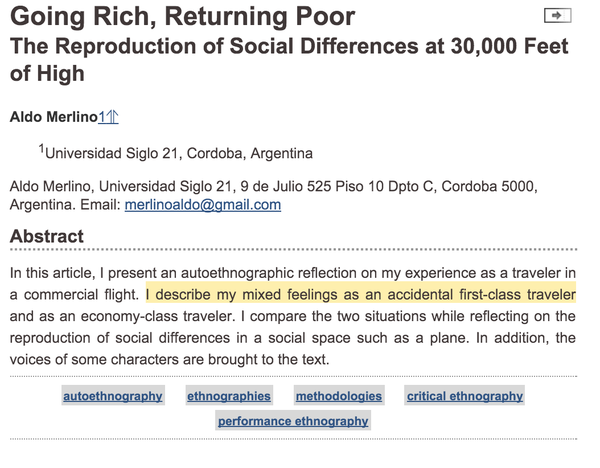Click the yellow highlighted sentence in the abstract
Image resolution: width=600 pixels, height=468 pixels.
[361, 294]
